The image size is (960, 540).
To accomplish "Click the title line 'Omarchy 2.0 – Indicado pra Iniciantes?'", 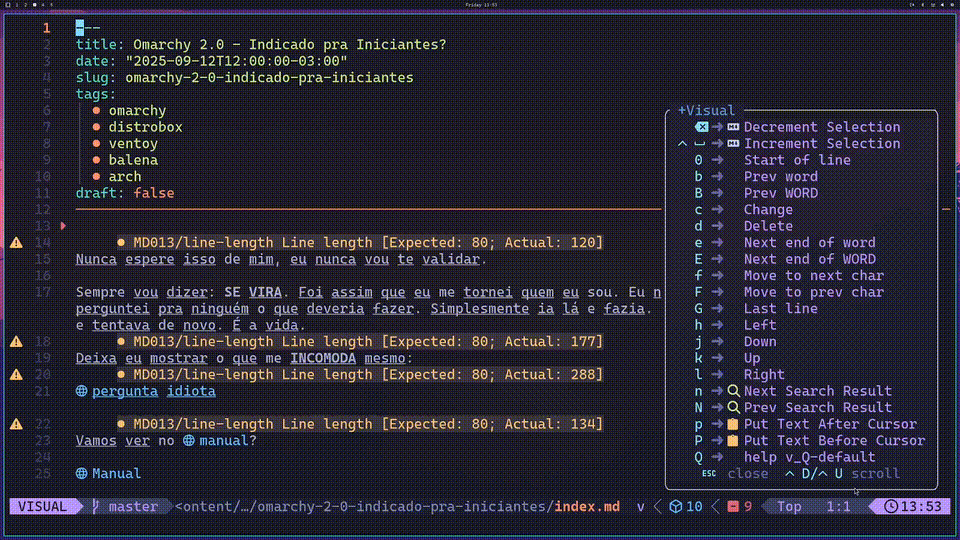I will [x=290, y=45].
